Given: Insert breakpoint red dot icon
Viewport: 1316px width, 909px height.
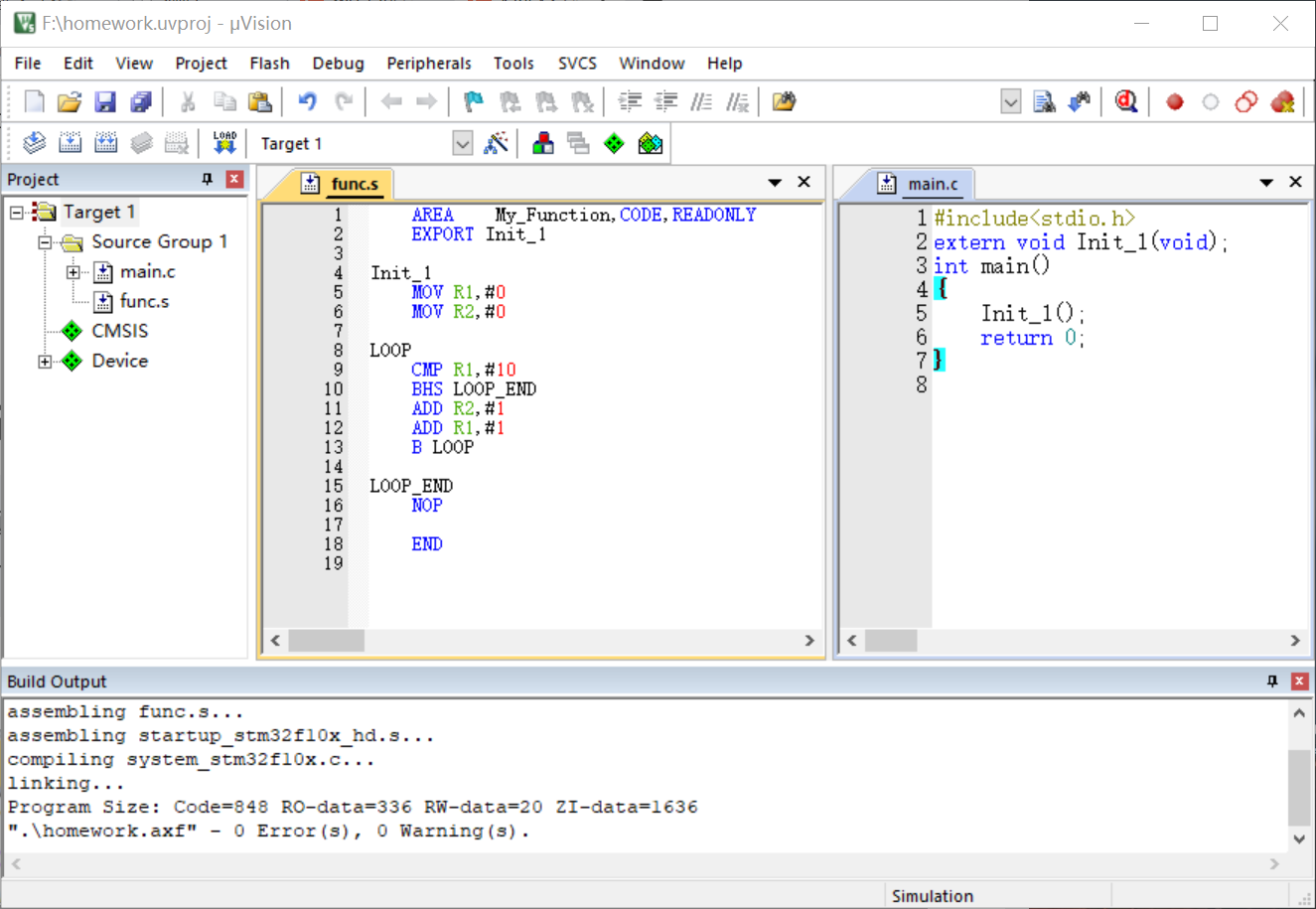Looking at the screenshot, I should (x=1175, y=101).
